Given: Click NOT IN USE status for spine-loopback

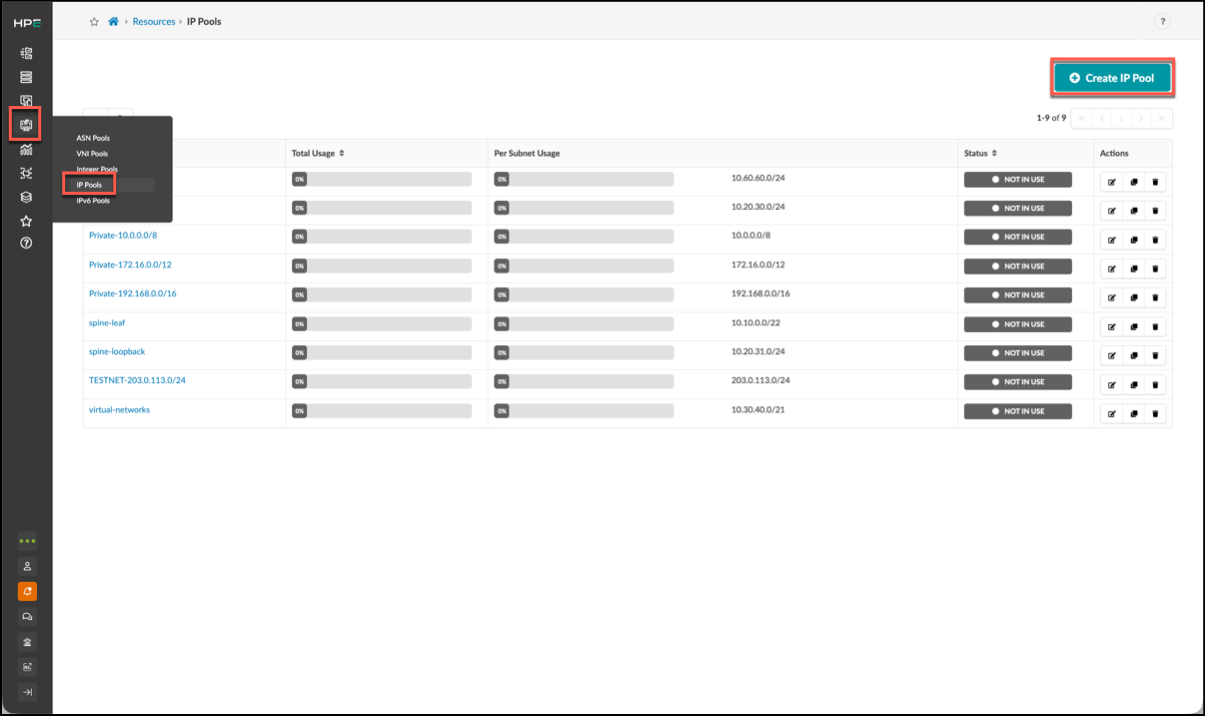Looking at the screenshot, I should [x=1018, y=353].
